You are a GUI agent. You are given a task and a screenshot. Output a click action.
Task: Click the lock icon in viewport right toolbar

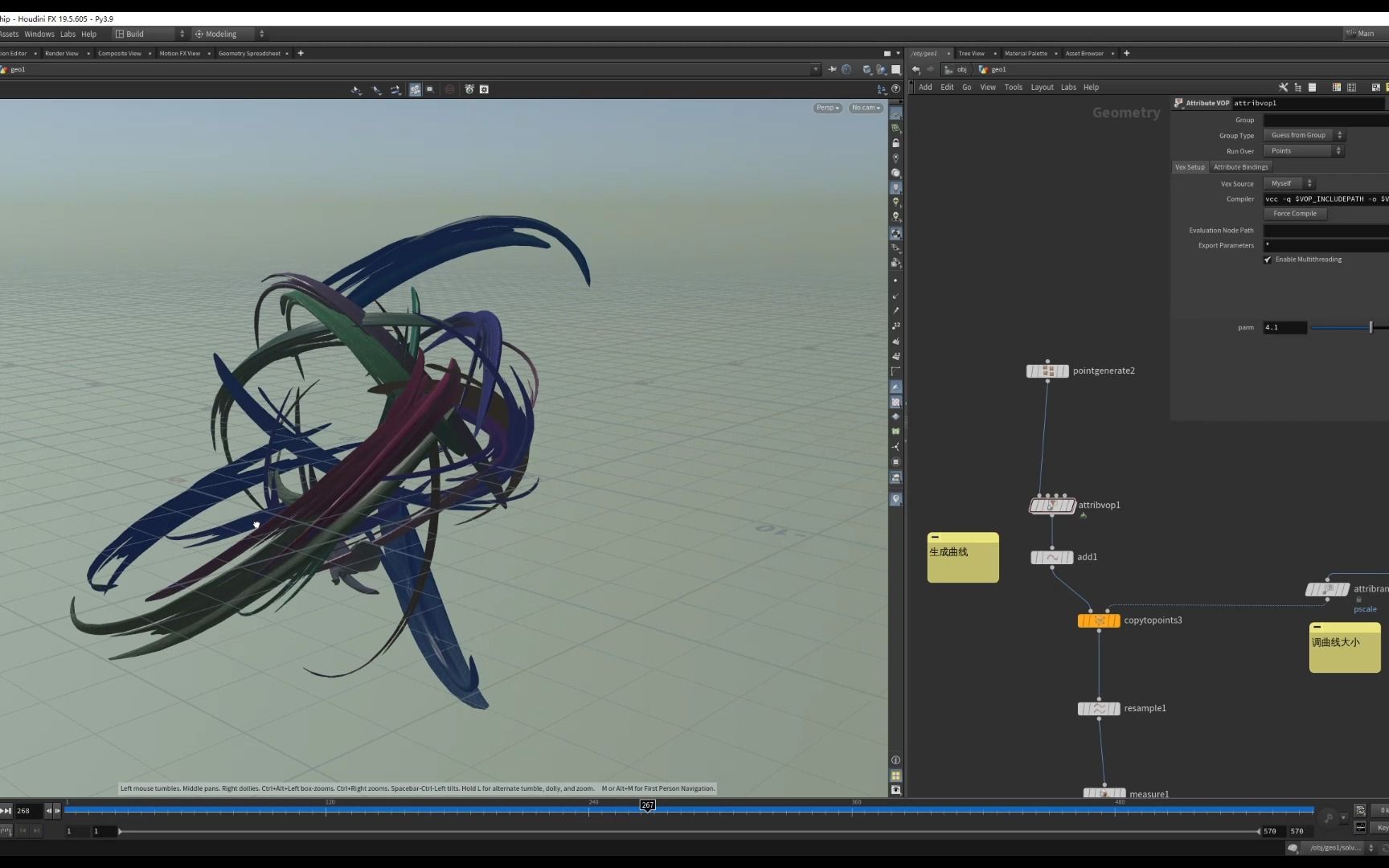tap(895, 143)
